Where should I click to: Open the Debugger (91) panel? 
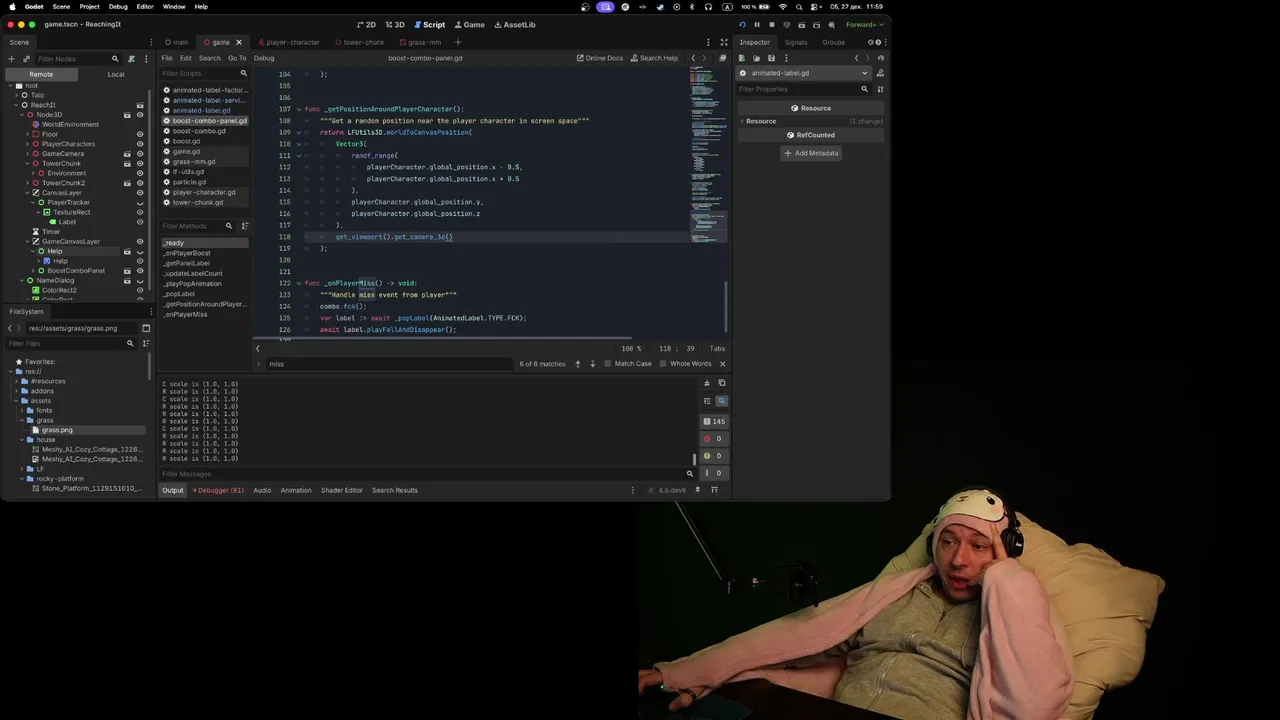[x=219, y=490]
